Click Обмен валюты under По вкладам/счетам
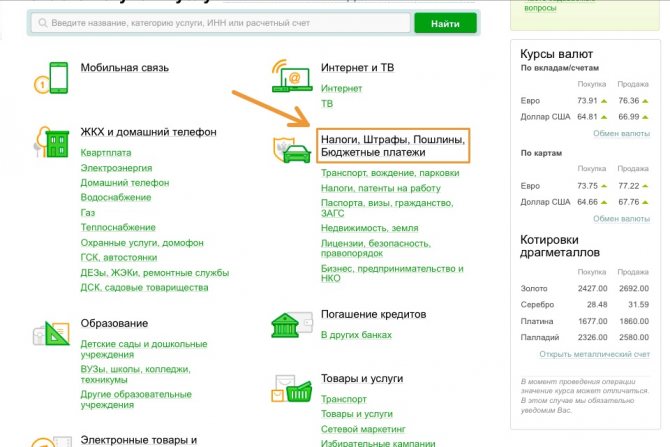The height and width of the screenshot is (447, 670). (621, 134)
